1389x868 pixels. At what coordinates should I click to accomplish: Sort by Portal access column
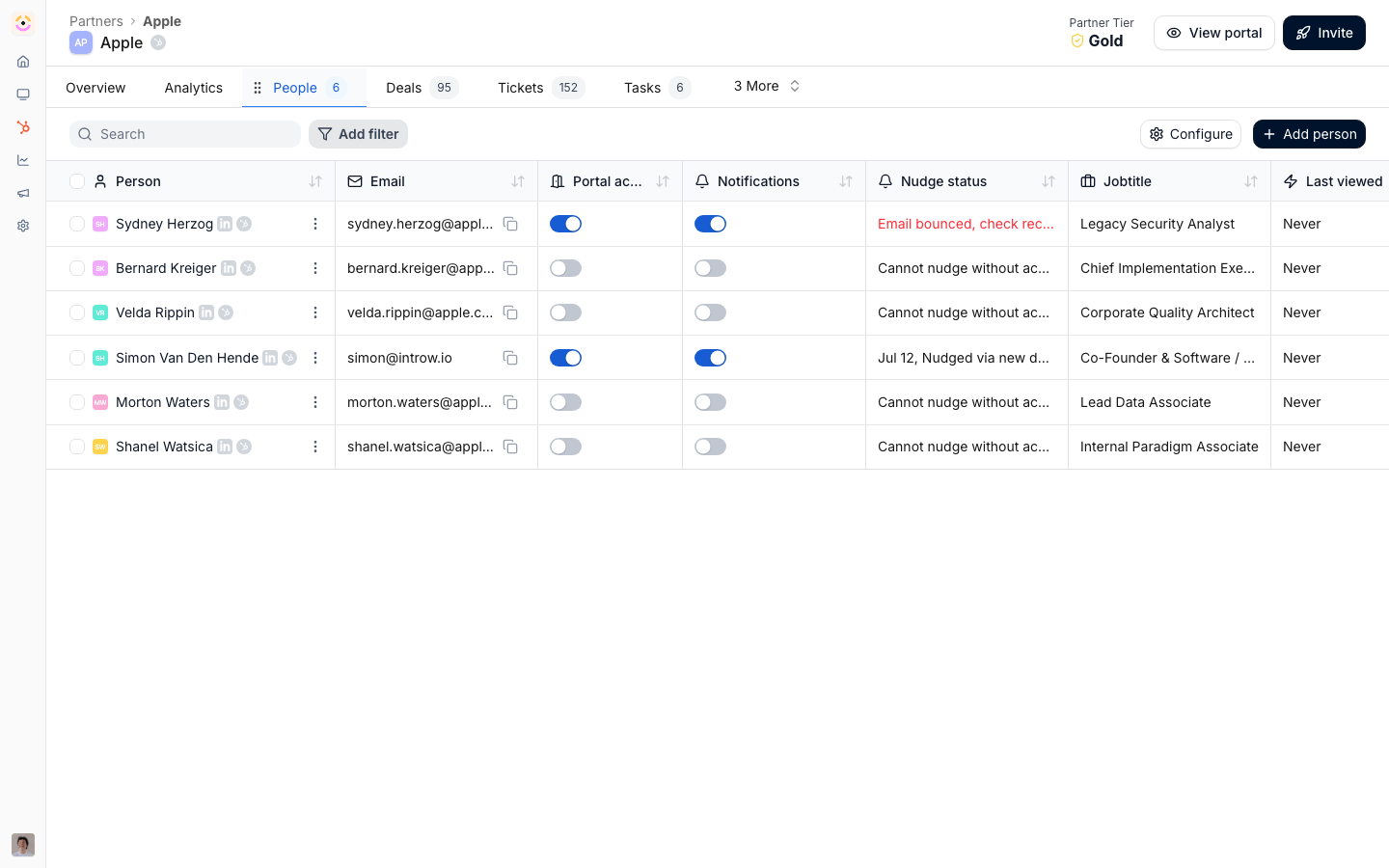[x=663, y=181]
